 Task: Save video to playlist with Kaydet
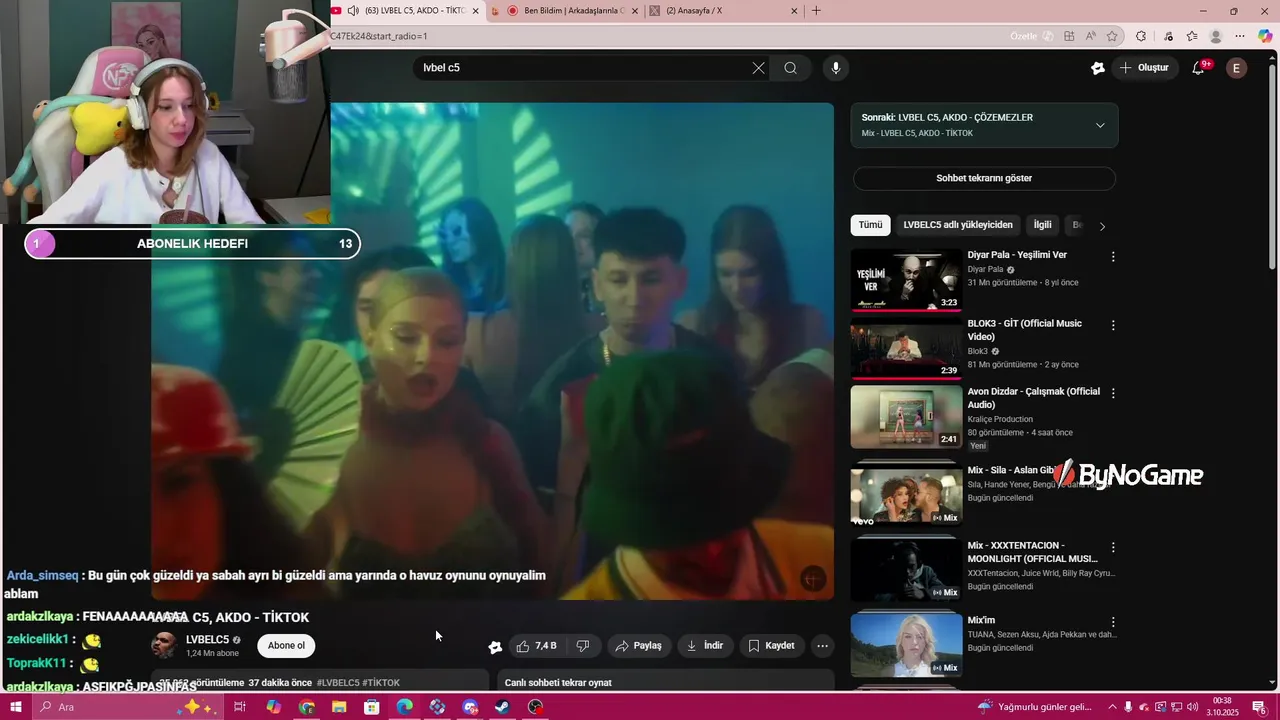[x=771, y=646]
